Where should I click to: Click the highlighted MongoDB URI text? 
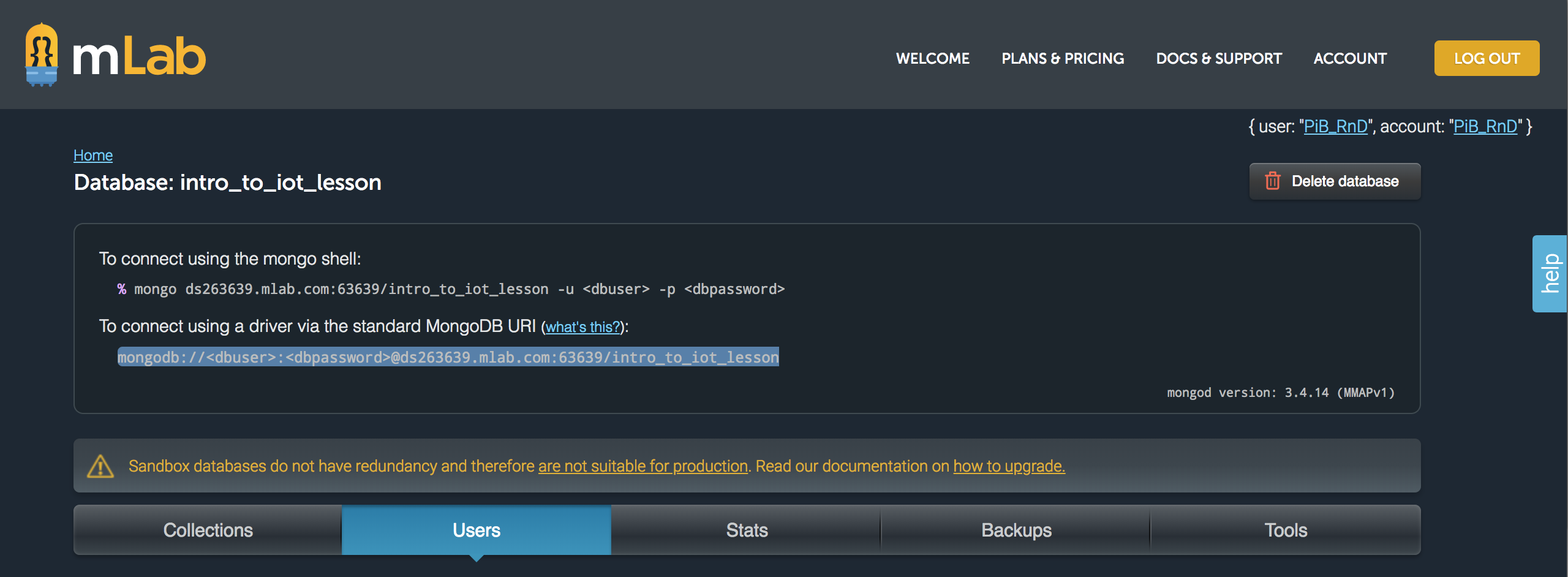448,357
